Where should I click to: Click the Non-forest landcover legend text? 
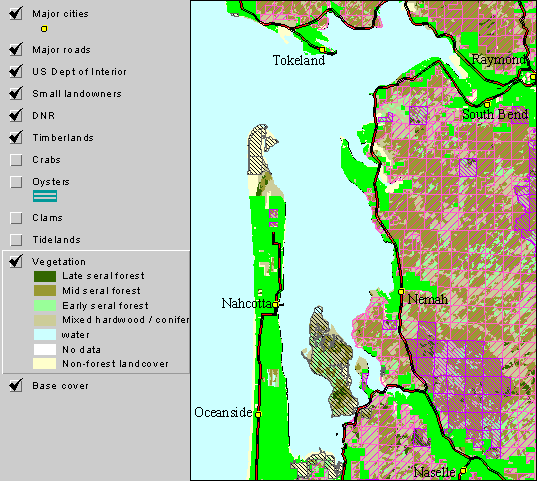115,364
